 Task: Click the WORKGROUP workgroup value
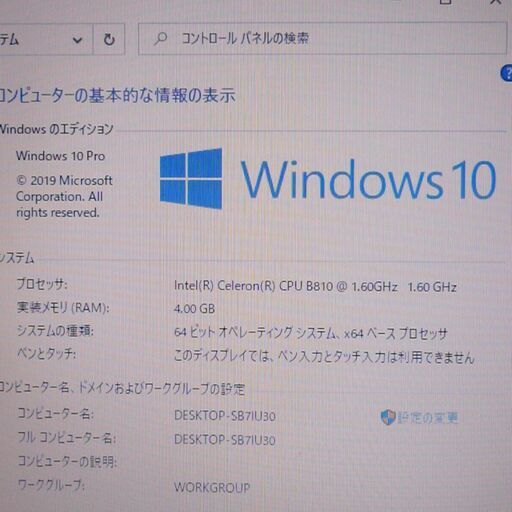212,487
